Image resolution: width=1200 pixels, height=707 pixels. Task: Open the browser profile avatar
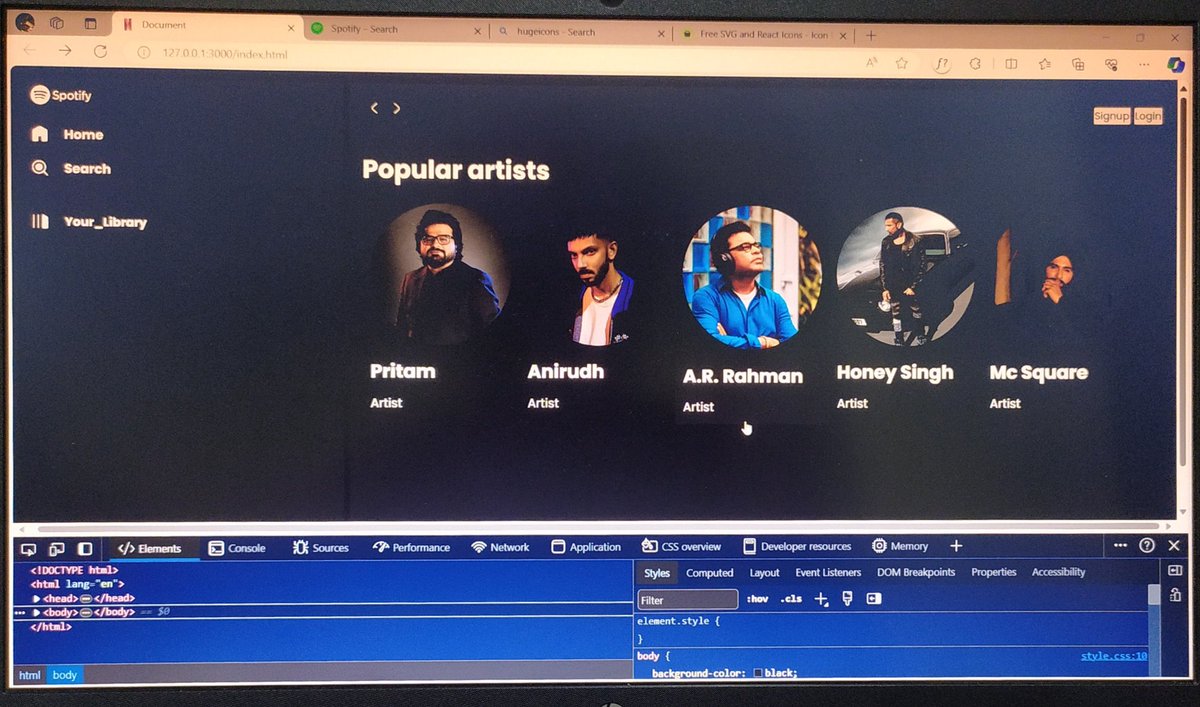click(25, 23)
